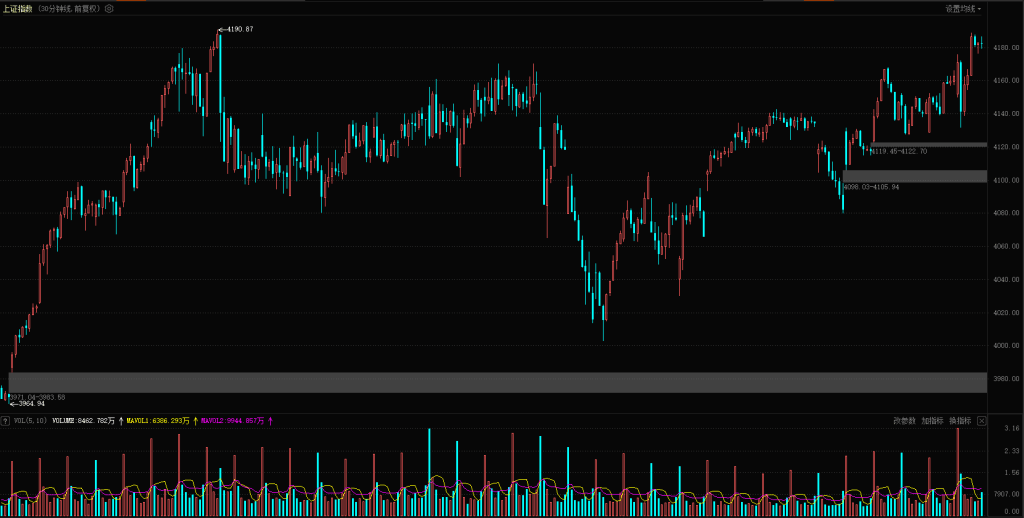Click the 30分钟线 前复权 period label
This screenshot has width=1024, height=518.
click(69, 8)
